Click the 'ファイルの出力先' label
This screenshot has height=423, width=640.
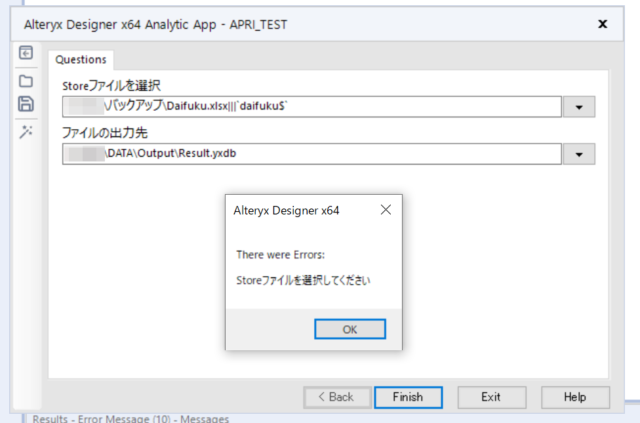tap(104, 133)
